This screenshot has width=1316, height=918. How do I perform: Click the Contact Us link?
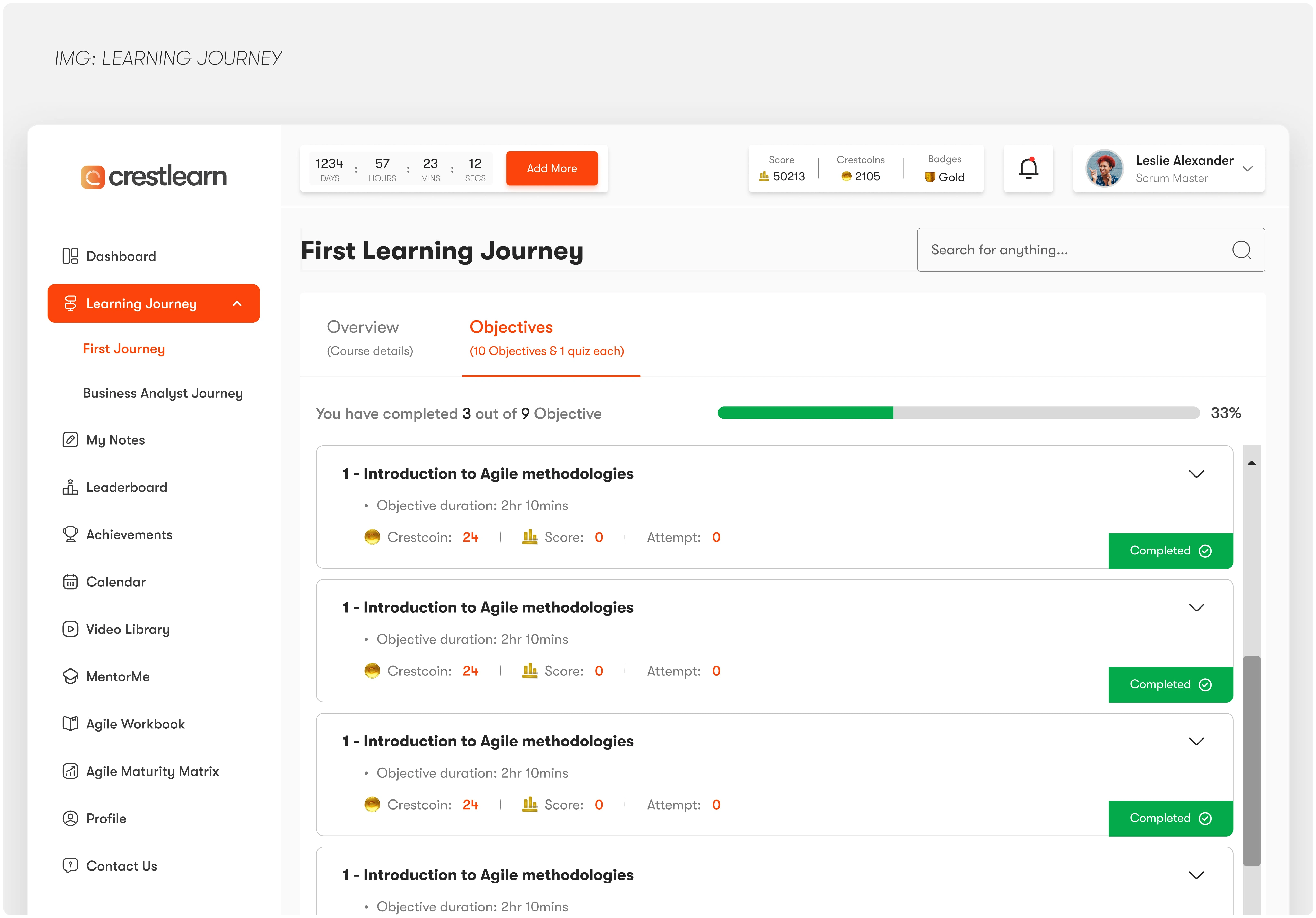122,866
